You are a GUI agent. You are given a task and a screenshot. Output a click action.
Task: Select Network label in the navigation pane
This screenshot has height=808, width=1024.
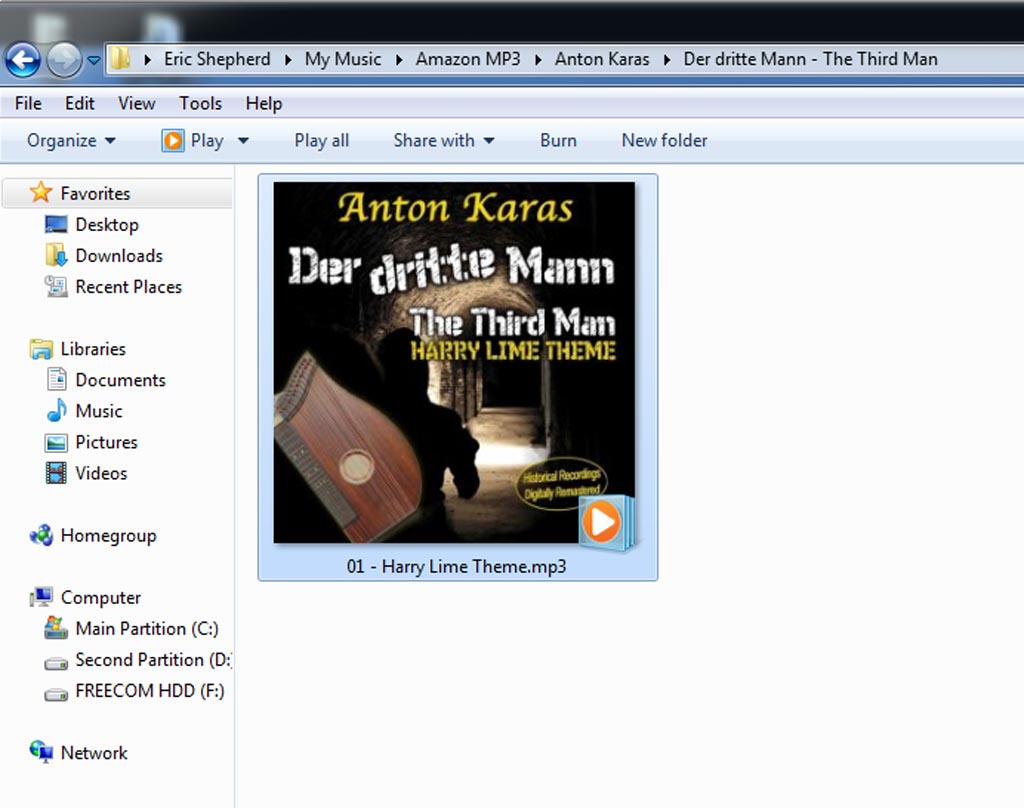pyautogui.click(x=94, y=752)
